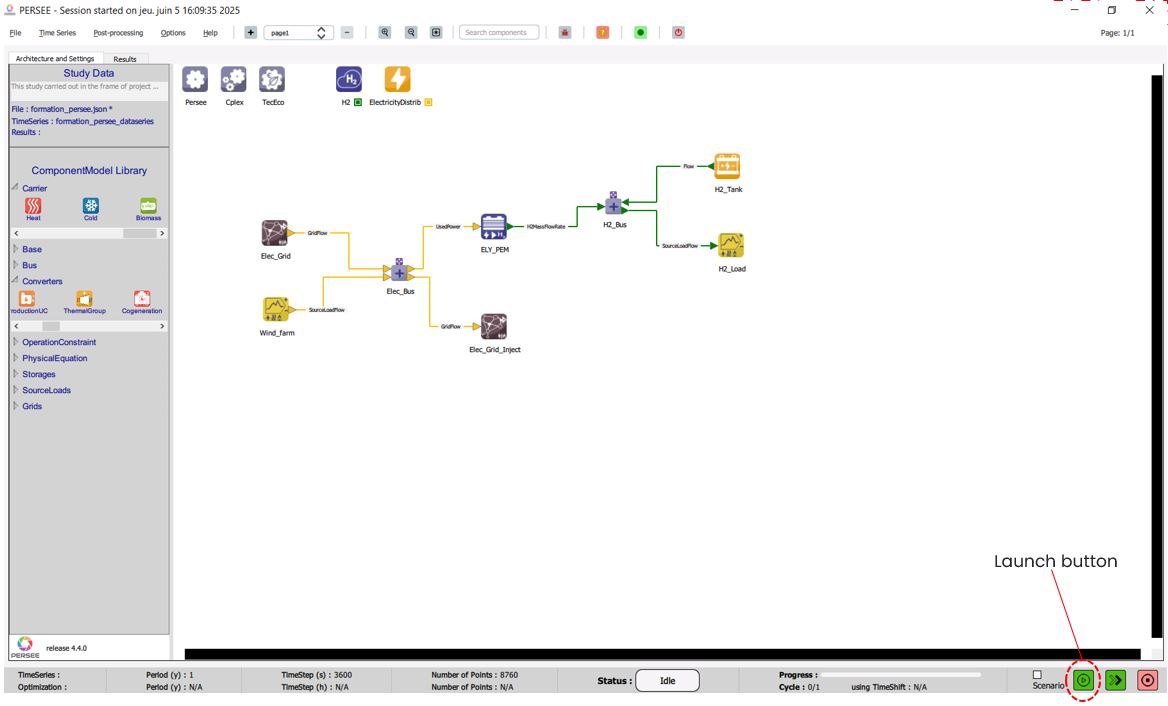Screen dimensions: 1168x706
Task: Click the Wind_farm source icon
Action: (275, 309)
